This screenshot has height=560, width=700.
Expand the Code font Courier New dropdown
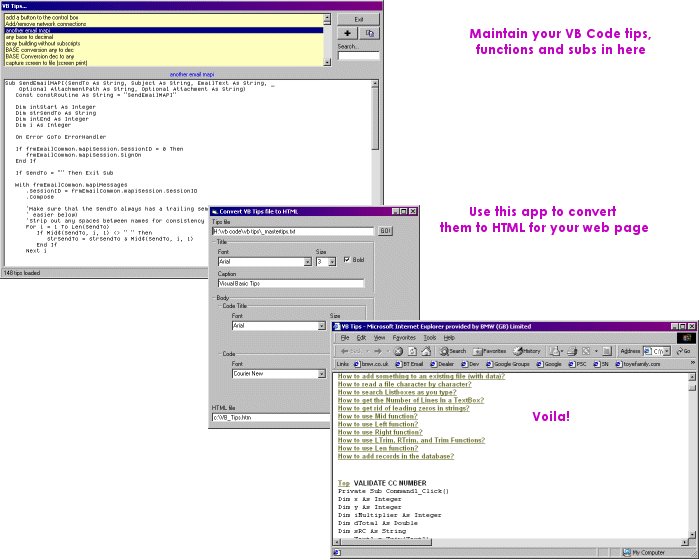pos(321,375)
